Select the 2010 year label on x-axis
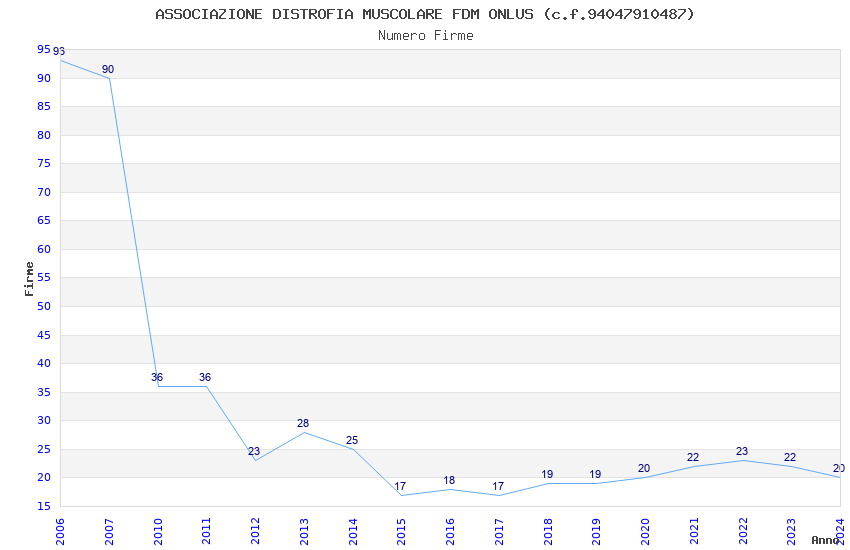850x550 pixels. click(158, 531)
